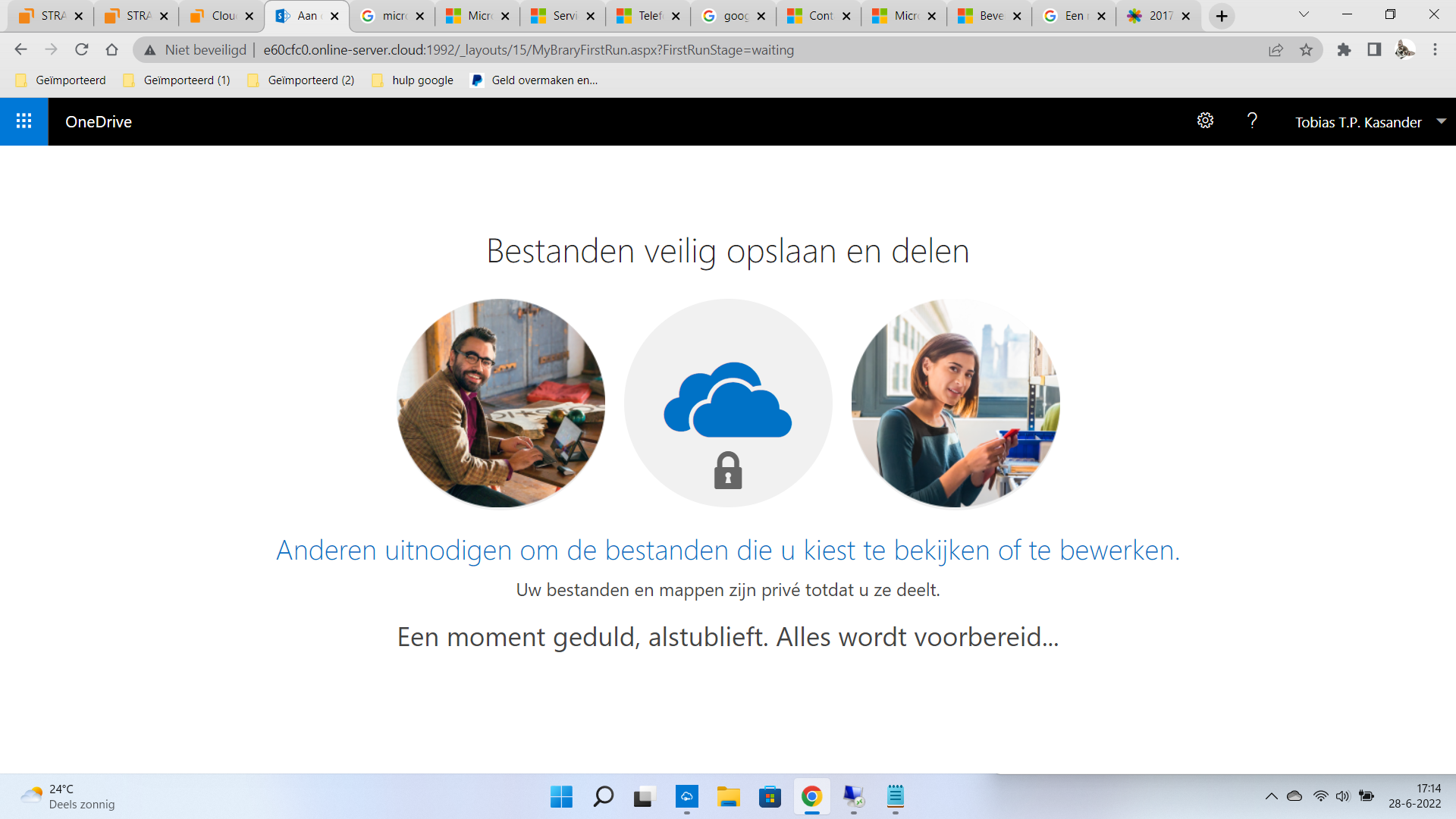Toggle the Chrome side panel
Screen dimensions: 1456x819
[x=1374, y=50]
